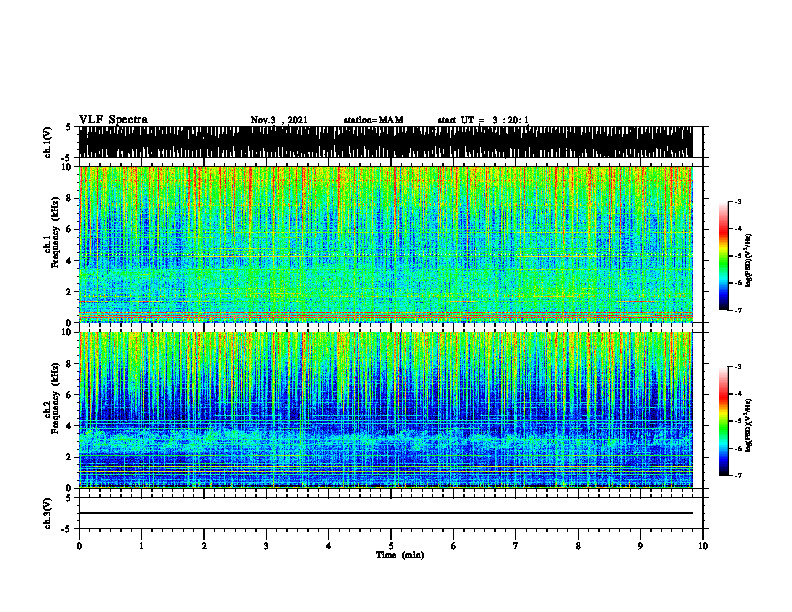Click the ch.1 spectrogram color scale bar
Viewport: 792px width, 612px height.
pyautogui.click(x=723, y=256)
